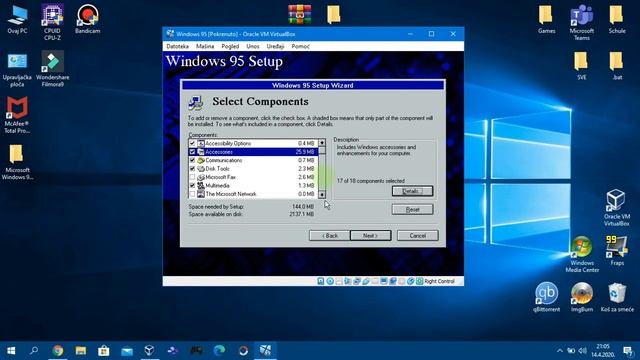This screenshot has height=360, width=640.
Task: Open the notification center icon
Action: pyautogui.click(x=628, y=351)
